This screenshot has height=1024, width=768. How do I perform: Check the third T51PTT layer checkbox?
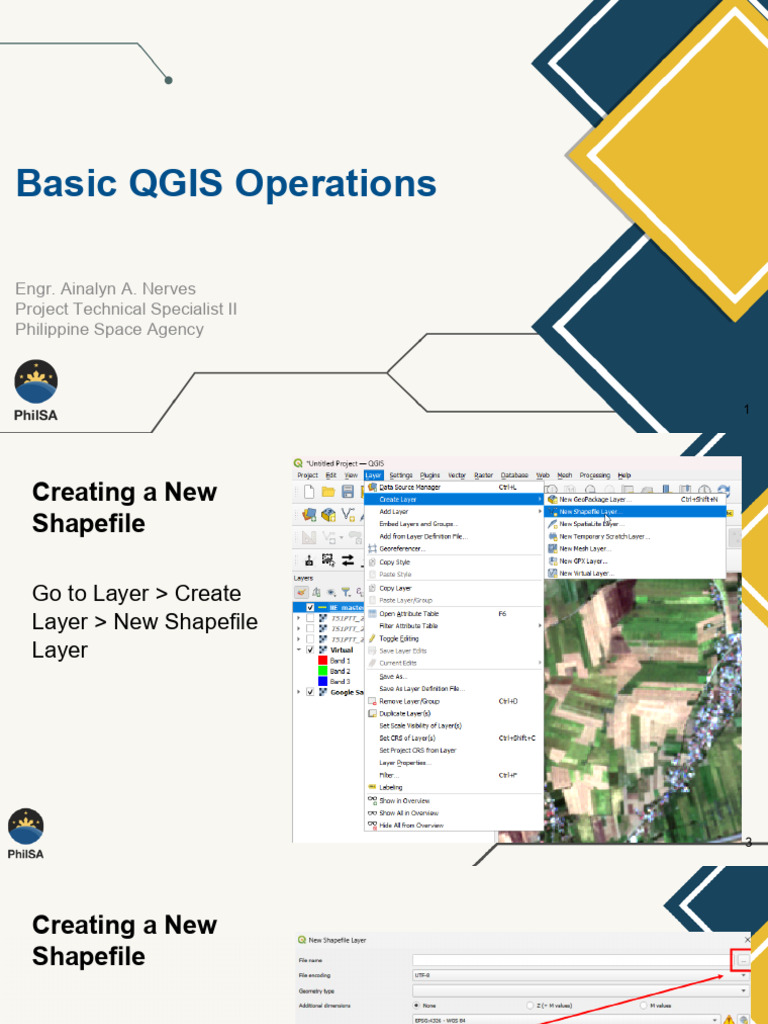[x=310, y=639]
